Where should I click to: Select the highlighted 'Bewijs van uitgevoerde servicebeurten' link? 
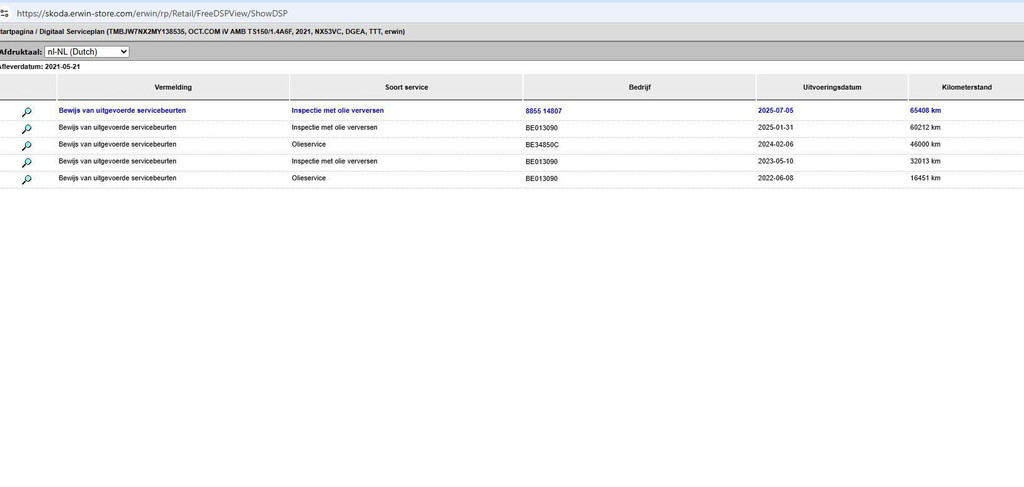(122, 110)
